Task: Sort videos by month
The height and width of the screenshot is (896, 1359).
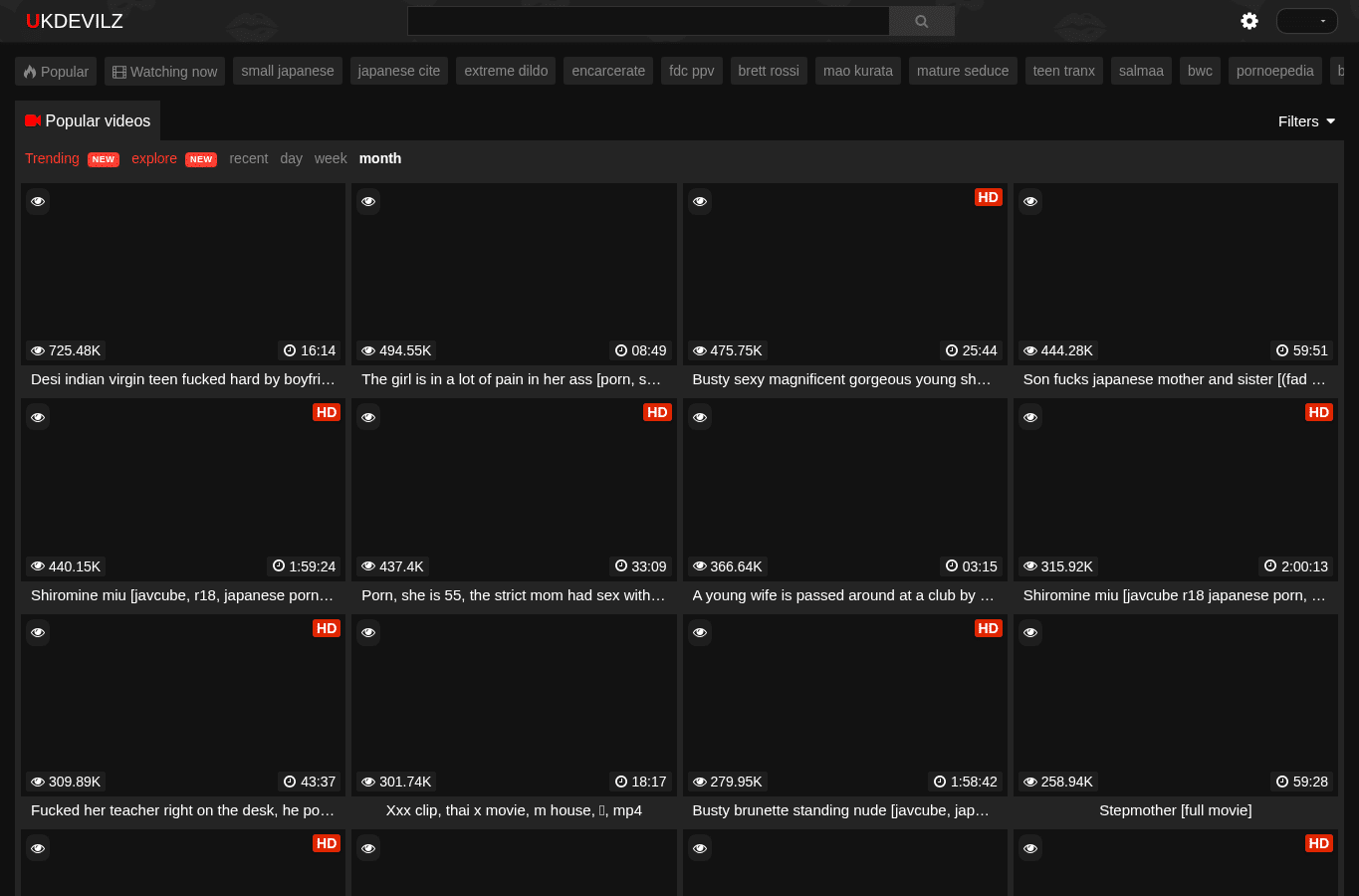Action: pyautogui.click(x=380, y=158)
